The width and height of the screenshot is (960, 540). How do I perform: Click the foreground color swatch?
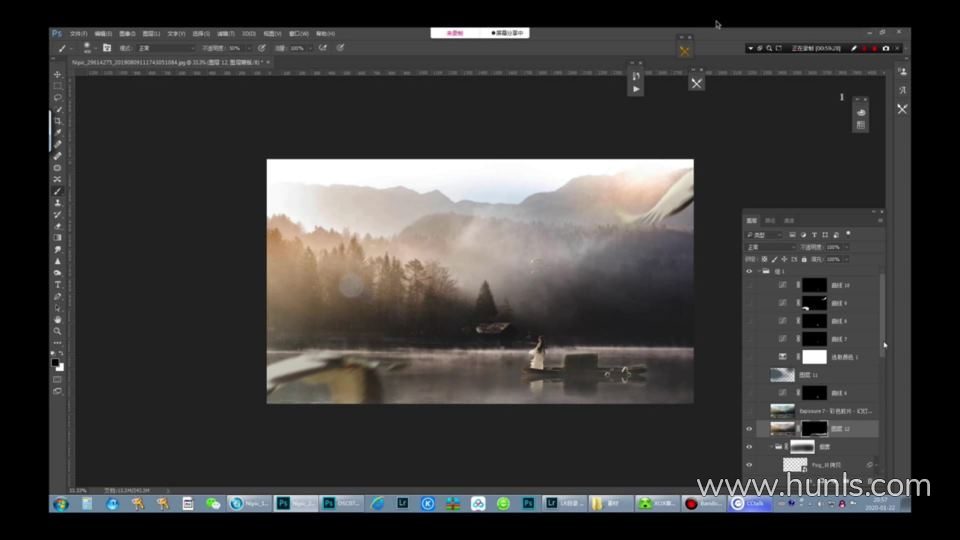(55, 362)
